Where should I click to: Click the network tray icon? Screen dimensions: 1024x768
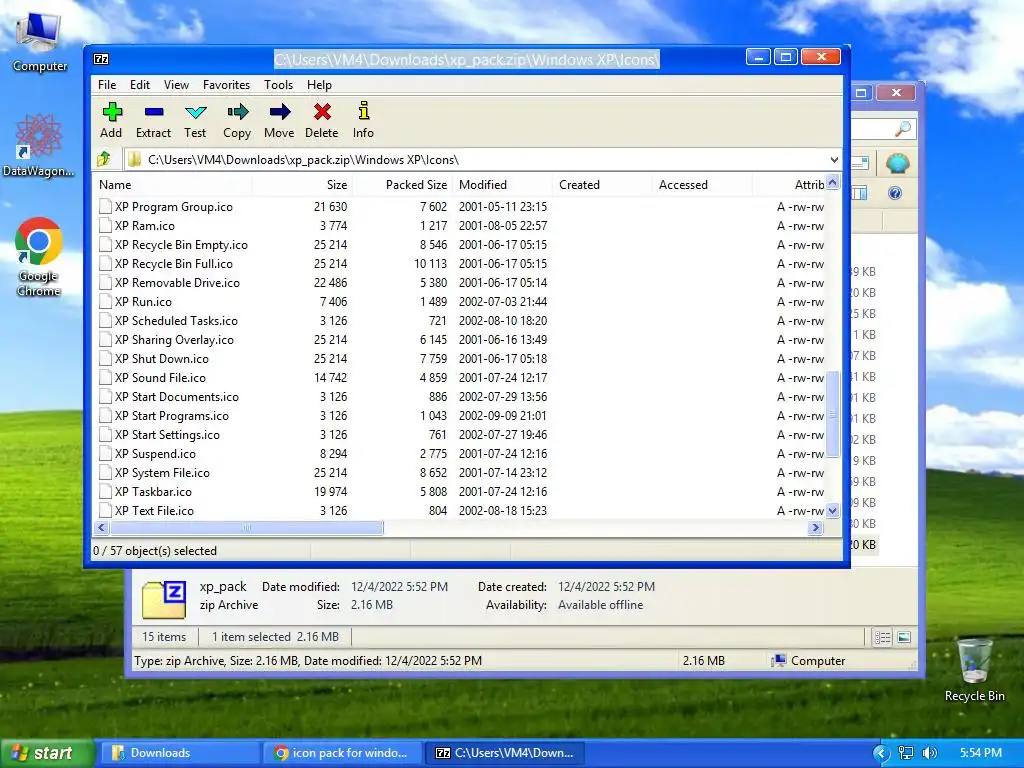[x=906, y=753]
